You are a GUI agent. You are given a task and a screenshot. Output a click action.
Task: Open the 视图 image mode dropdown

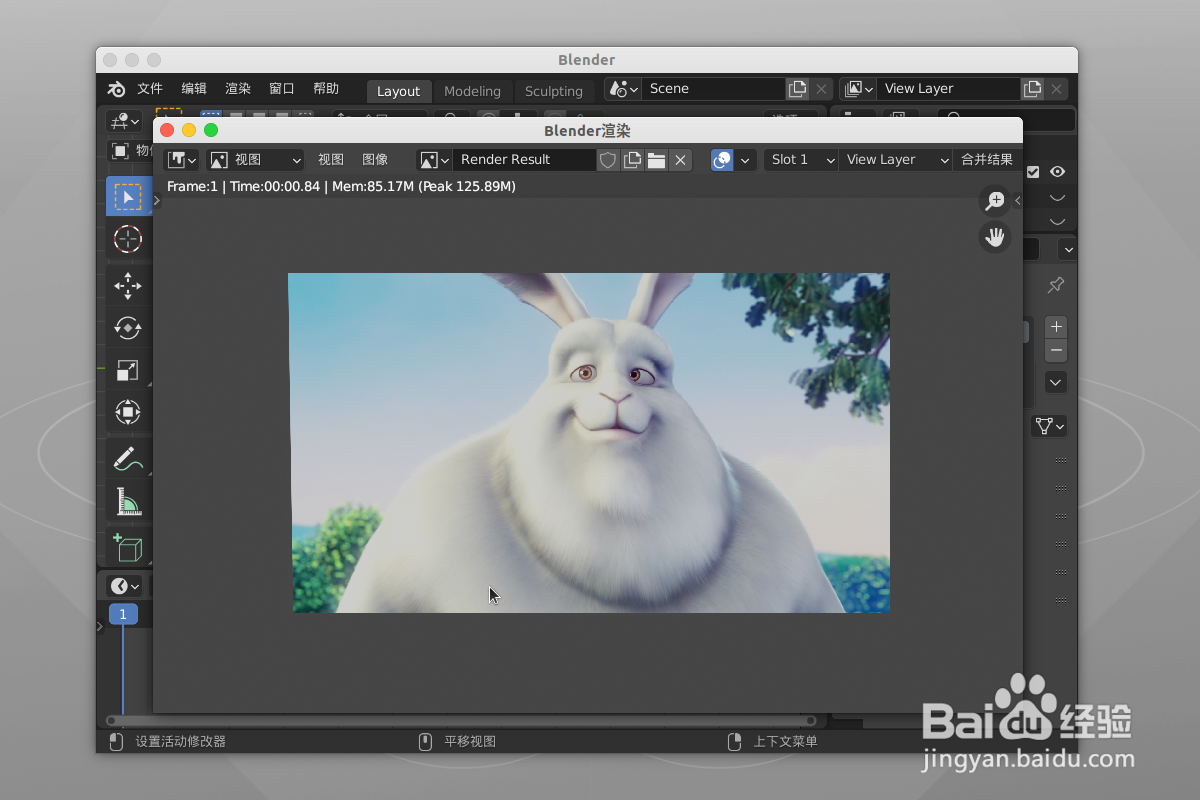click(255, 160)
